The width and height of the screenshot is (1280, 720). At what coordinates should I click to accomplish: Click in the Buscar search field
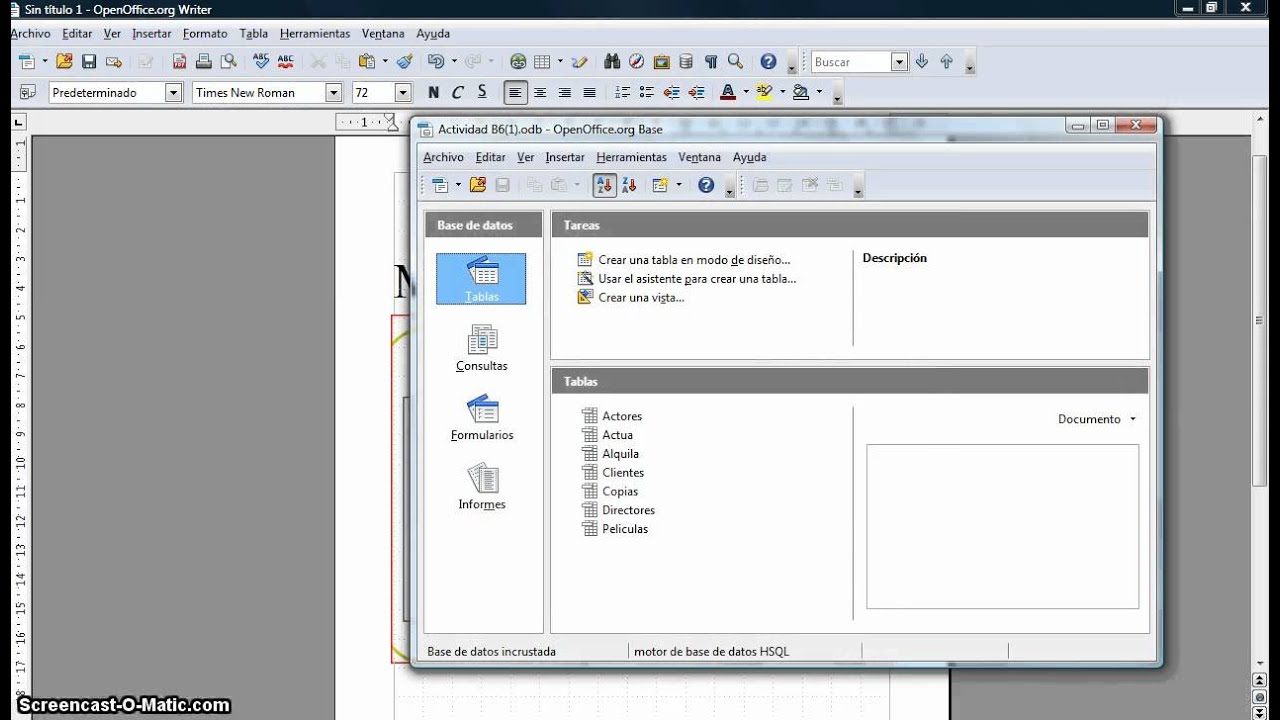pos(850,62)
